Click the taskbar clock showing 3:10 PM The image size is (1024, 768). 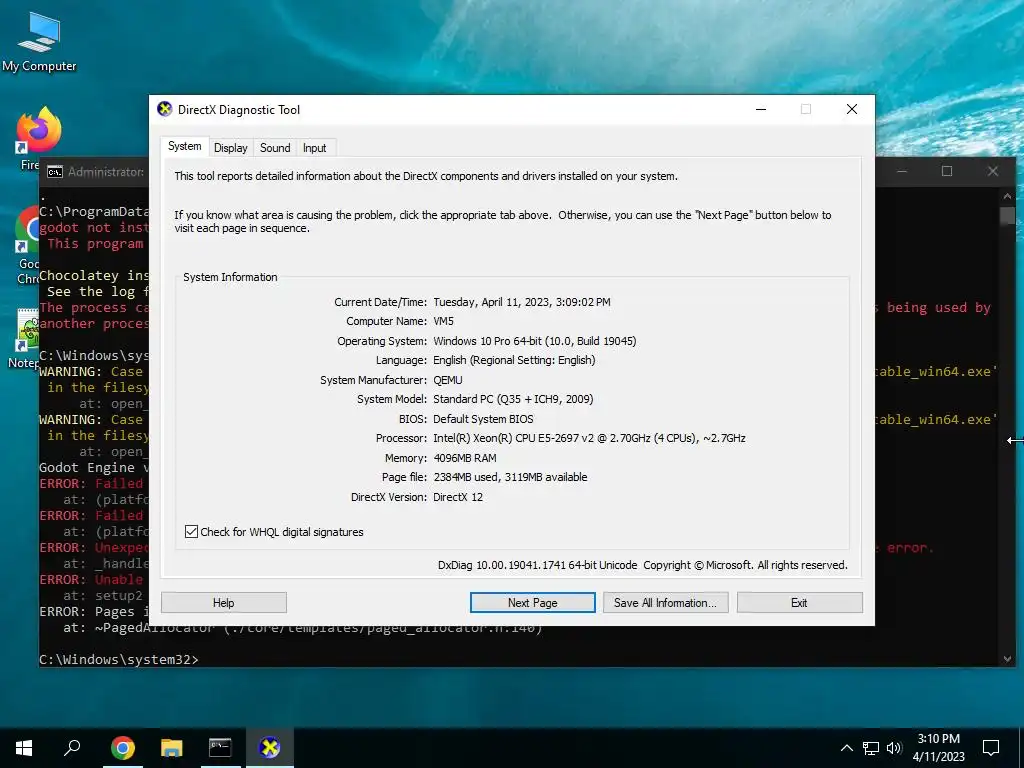(x=938, y=748)
